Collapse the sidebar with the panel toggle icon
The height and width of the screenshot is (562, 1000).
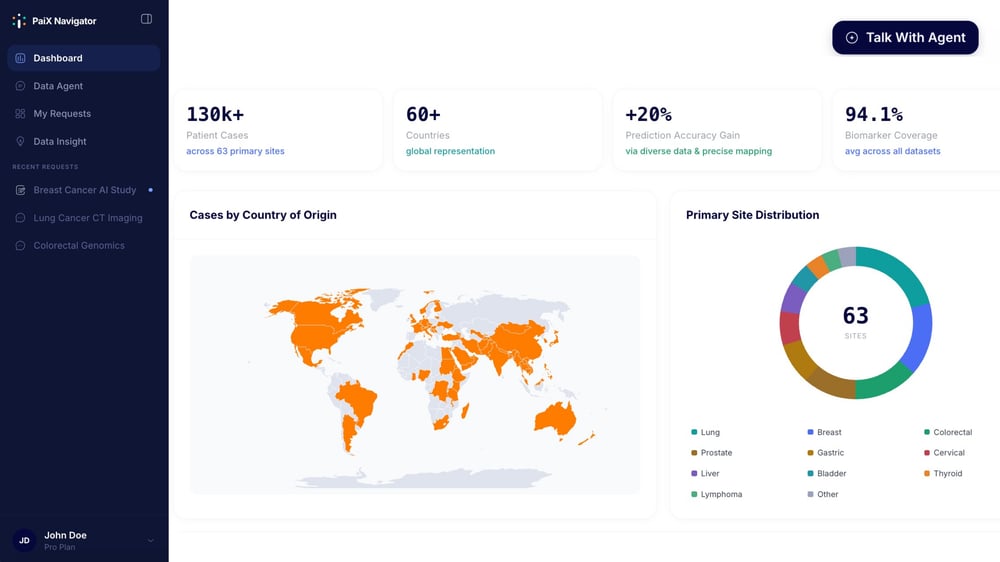tap(147, 19)
